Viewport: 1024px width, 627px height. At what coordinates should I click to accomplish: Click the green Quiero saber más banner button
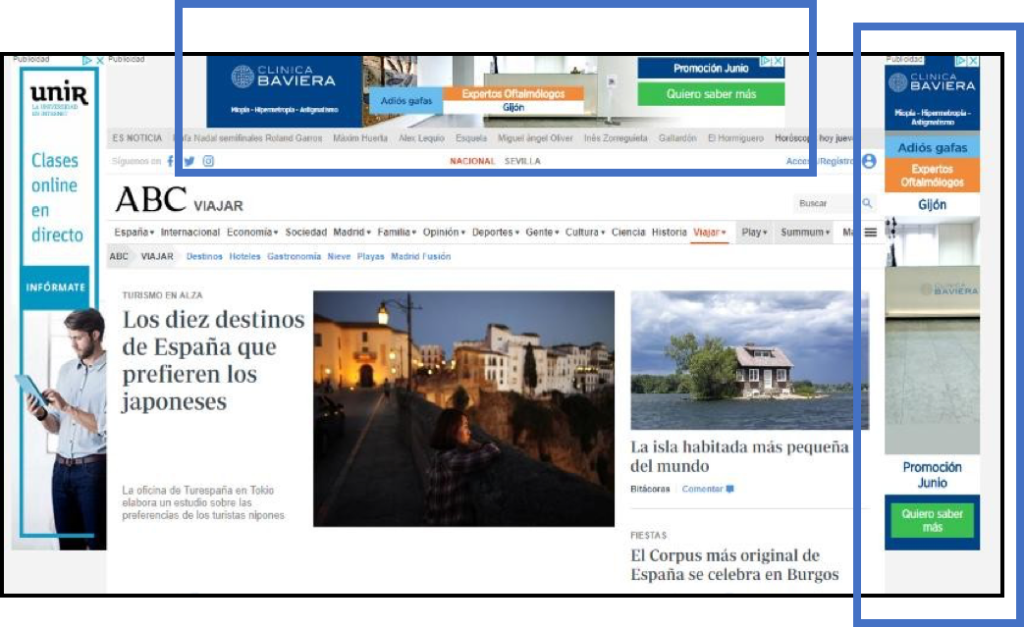711,94
